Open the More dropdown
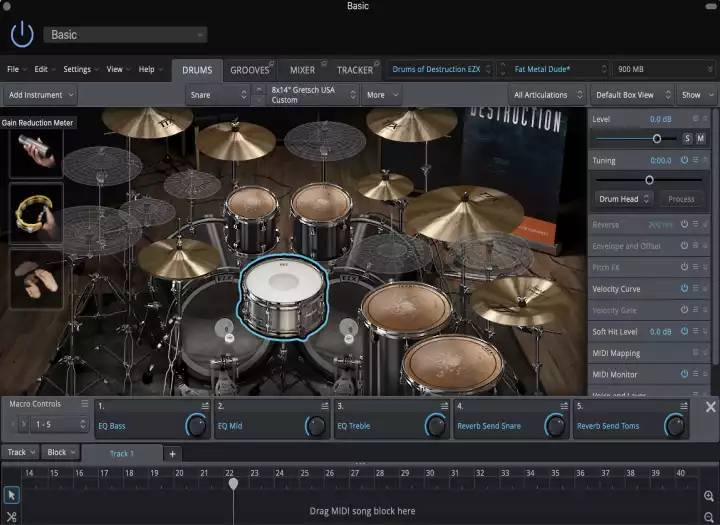The height and width of the screenshot is (525, 720). coord(382,95)
